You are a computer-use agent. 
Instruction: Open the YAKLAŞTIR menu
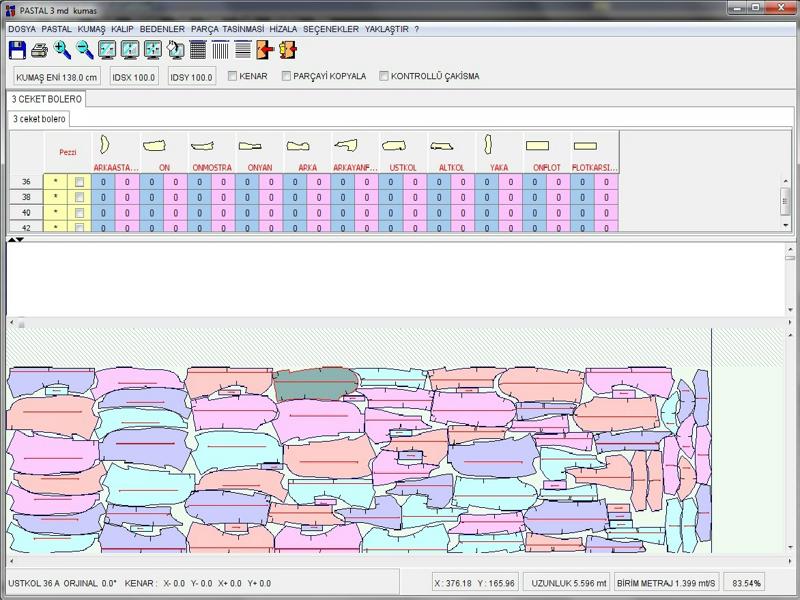coord(387,29)
